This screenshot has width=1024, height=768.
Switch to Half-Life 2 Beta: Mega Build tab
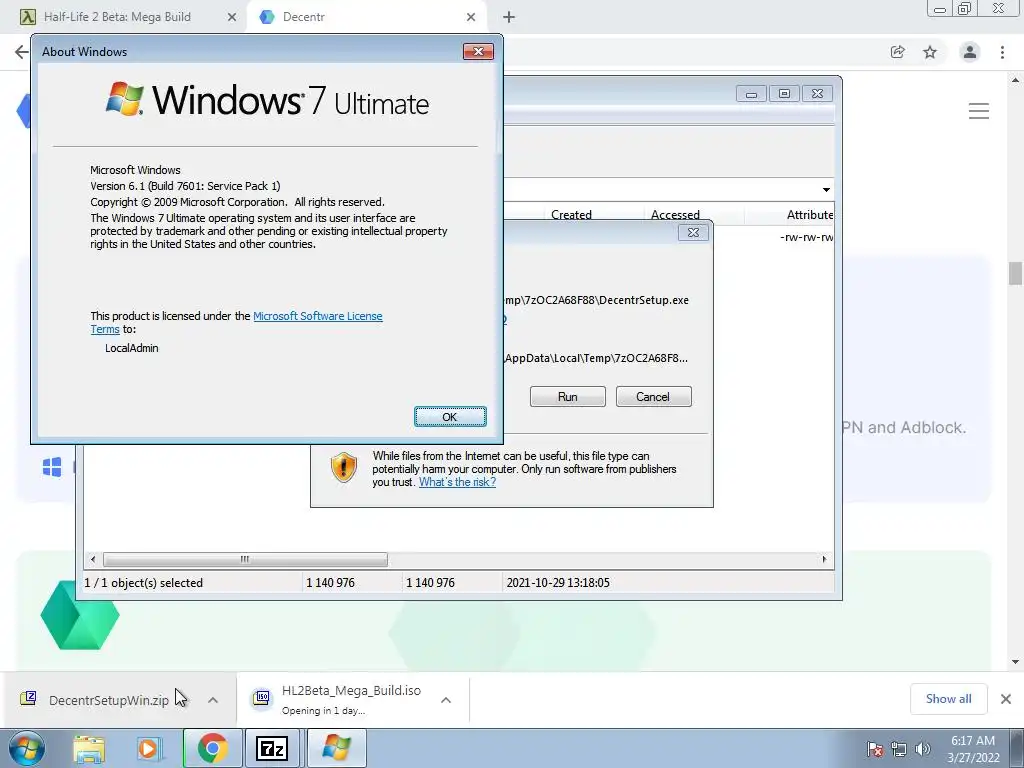point(118,17)
